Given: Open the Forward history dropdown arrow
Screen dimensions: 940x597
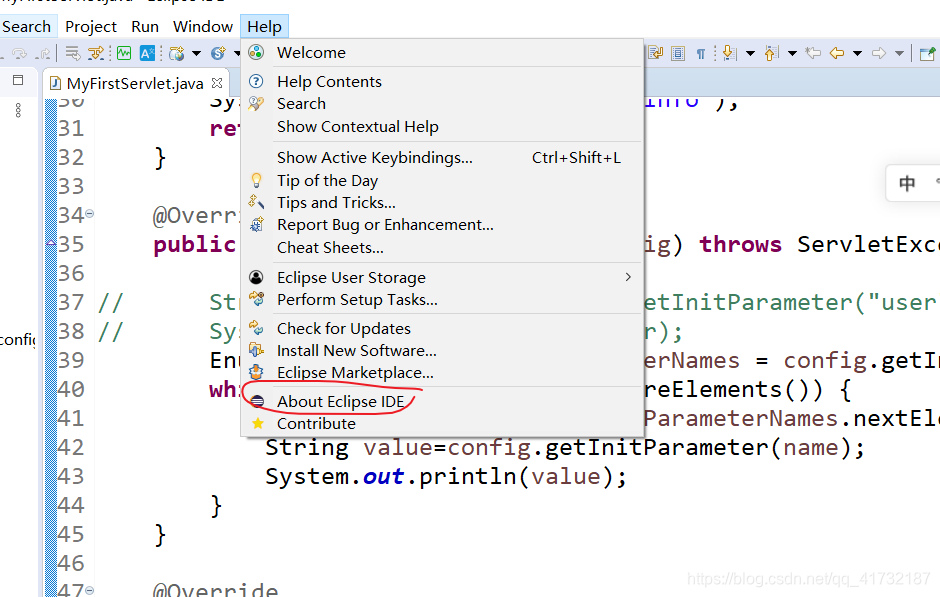Looking at the screenshot, I should pyautogui.click(x=899, y=54).
